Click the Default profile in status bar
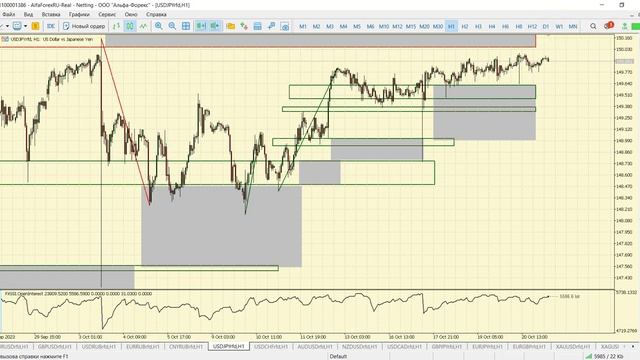The width and height of the screenshot is (640, 360). click(338, 356)
